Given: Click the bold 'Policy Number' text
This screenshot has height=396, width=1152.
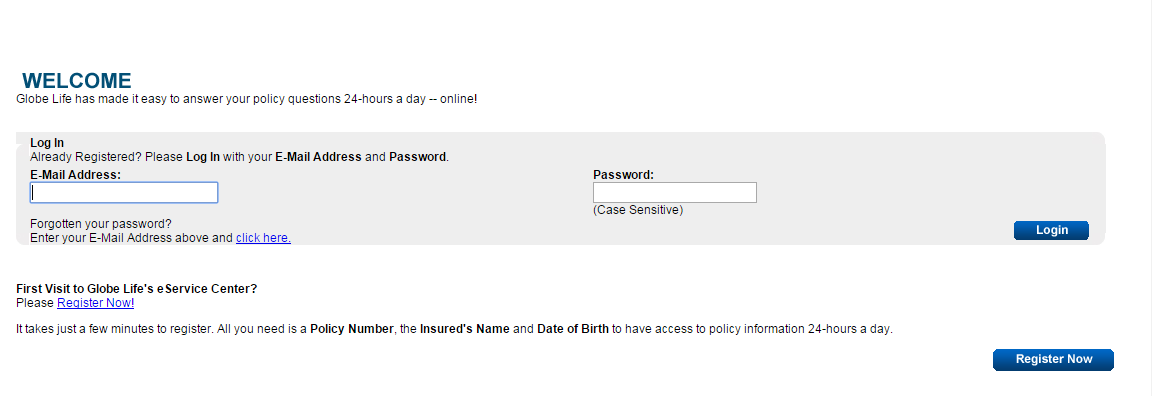Looking at the screenshot, I should (x=352, y=329).
